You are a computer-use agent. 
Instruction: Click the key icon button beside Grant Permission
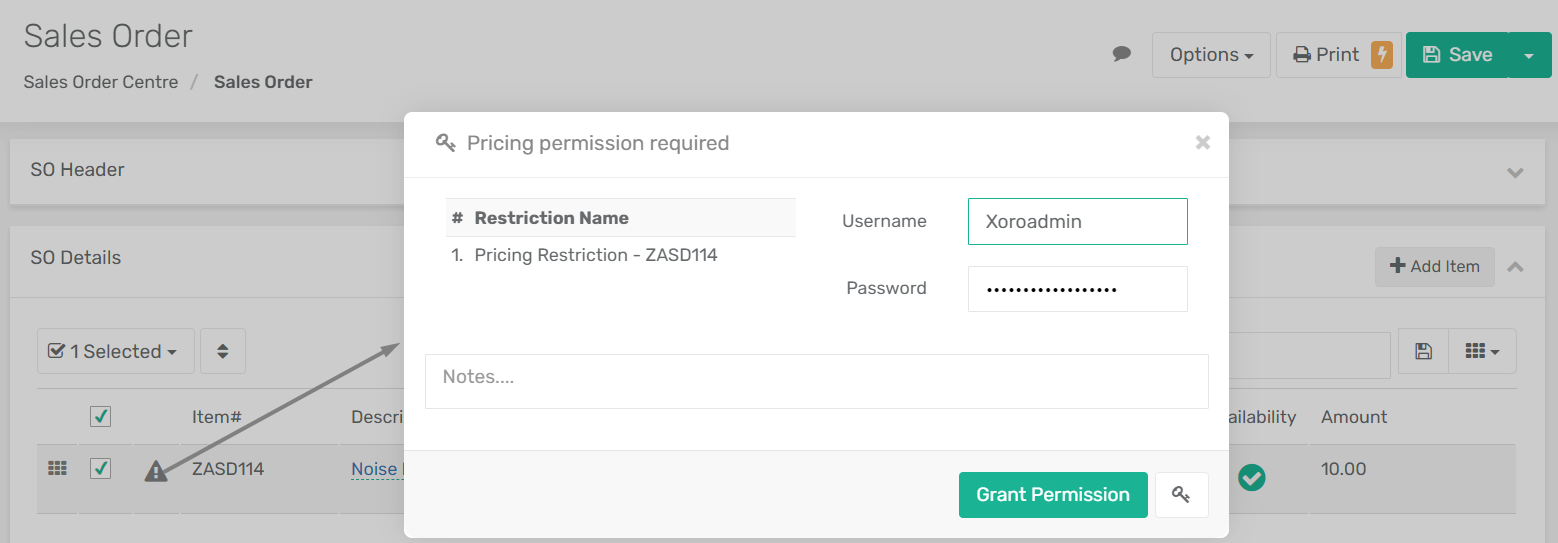(1181, 495)
